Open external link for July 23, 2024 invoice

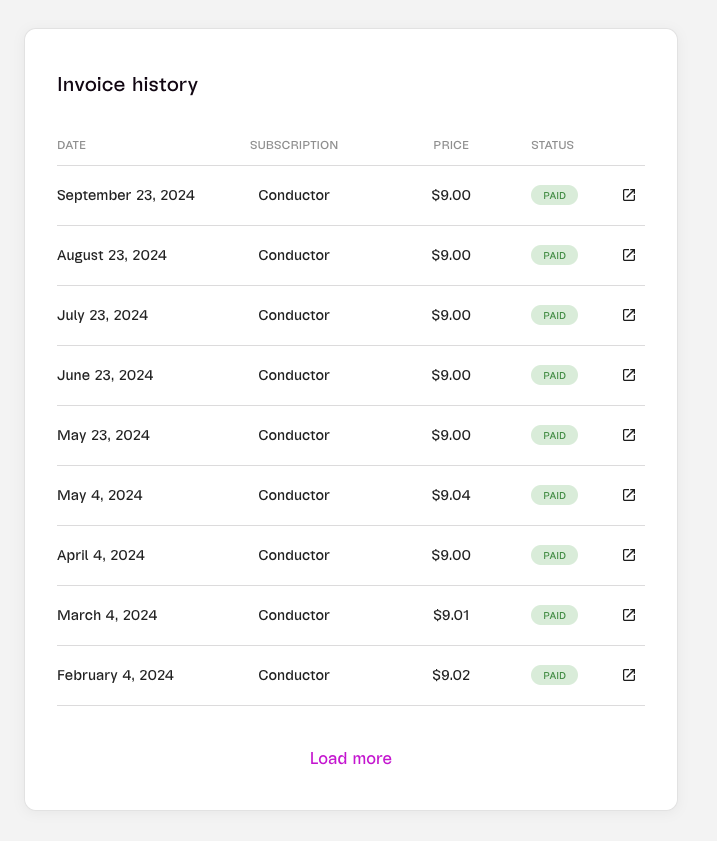629,315
